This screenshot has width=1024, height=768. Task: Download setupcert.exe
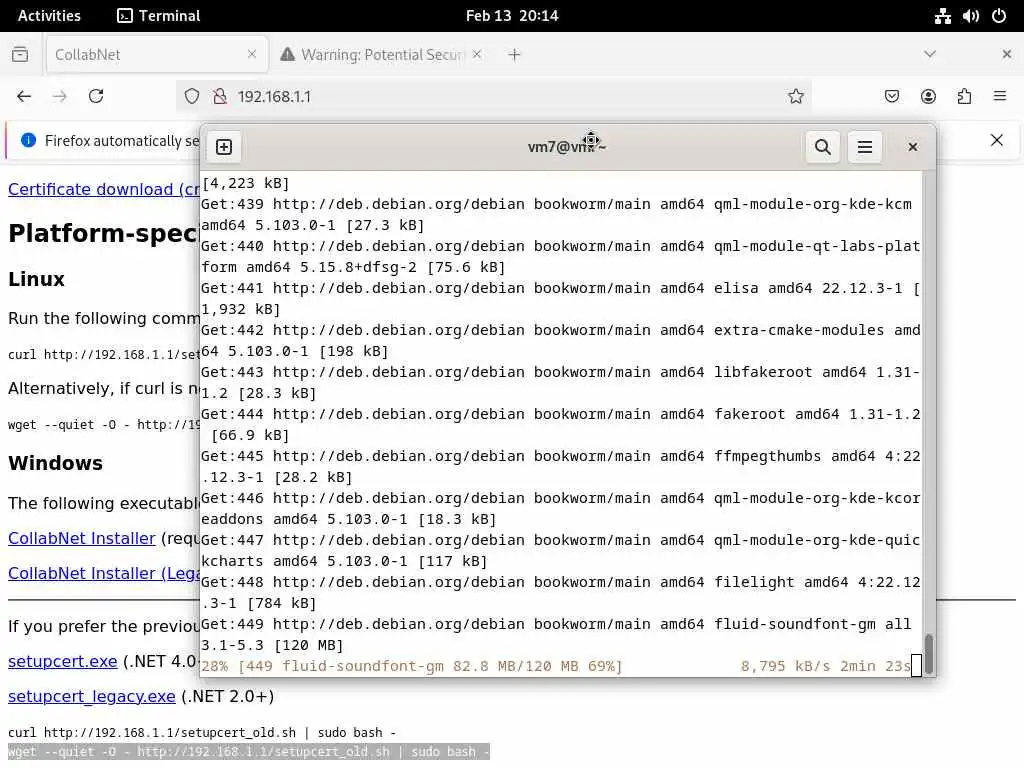[63, 662]
